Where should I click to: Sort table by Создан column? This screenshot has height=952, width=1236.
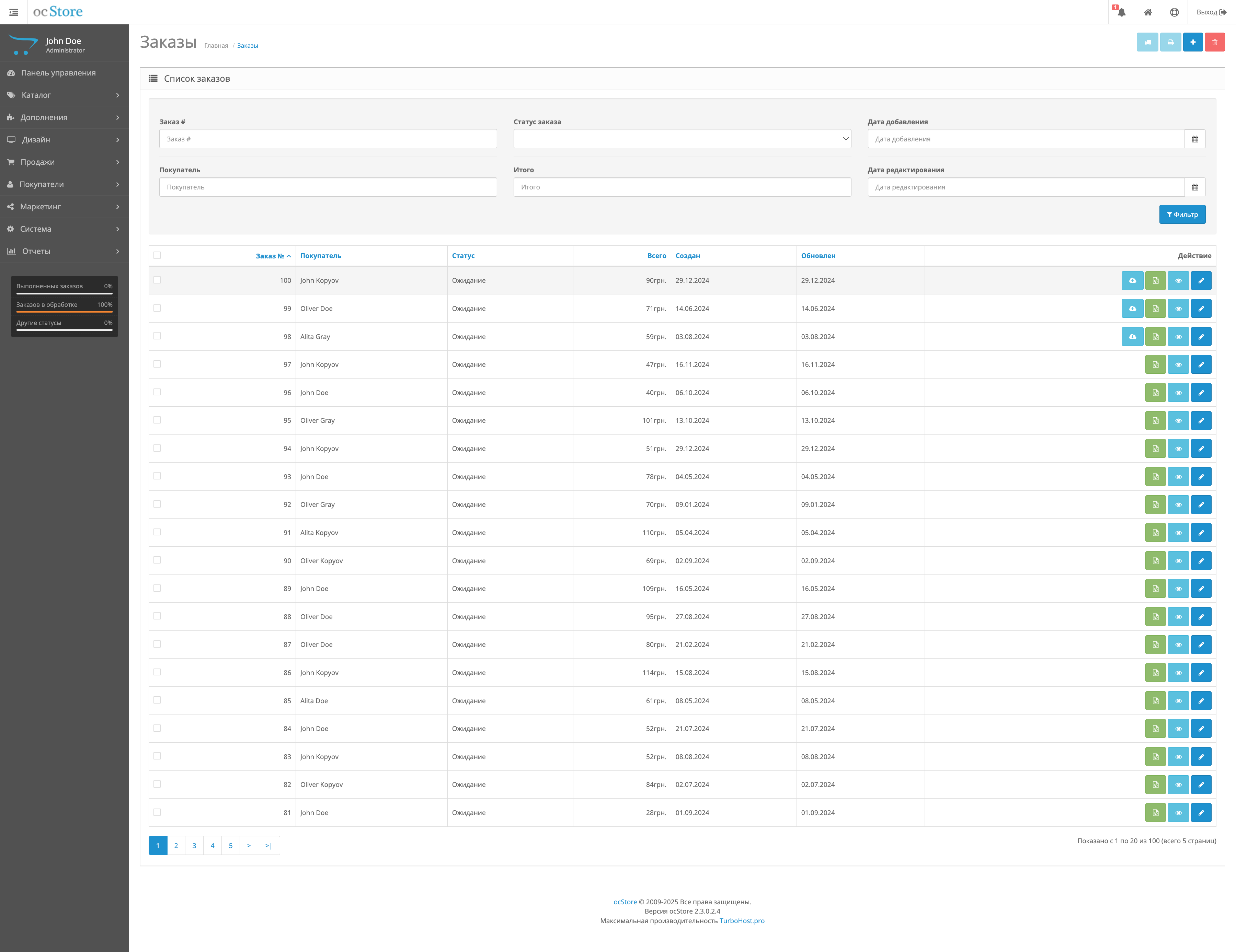coord(688,256)
